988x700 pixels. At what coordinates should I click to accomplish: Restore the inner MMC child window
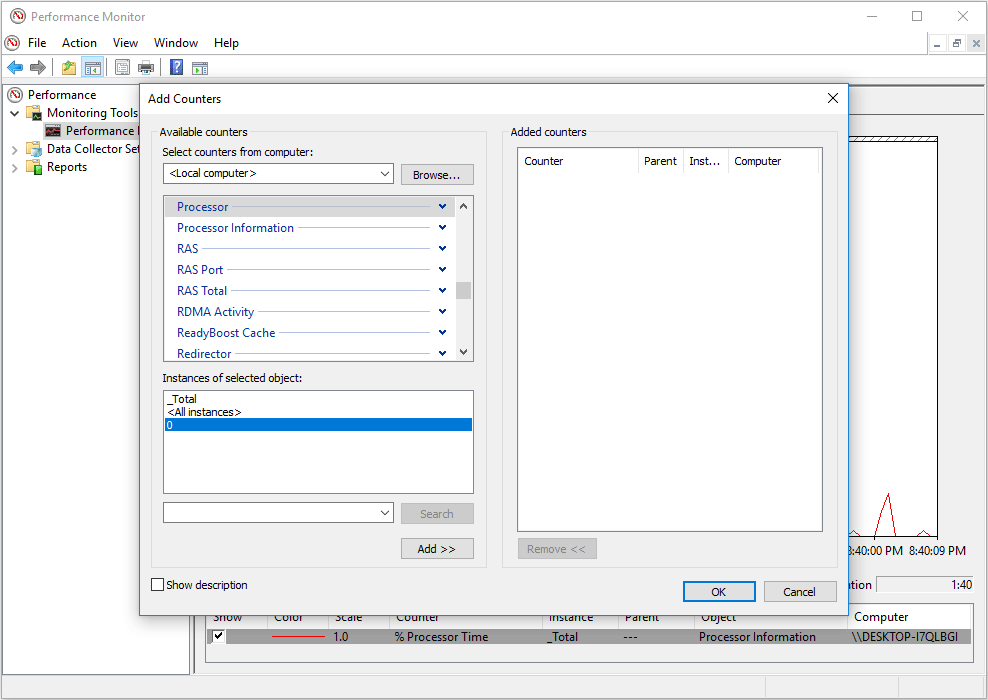point(956,43)
